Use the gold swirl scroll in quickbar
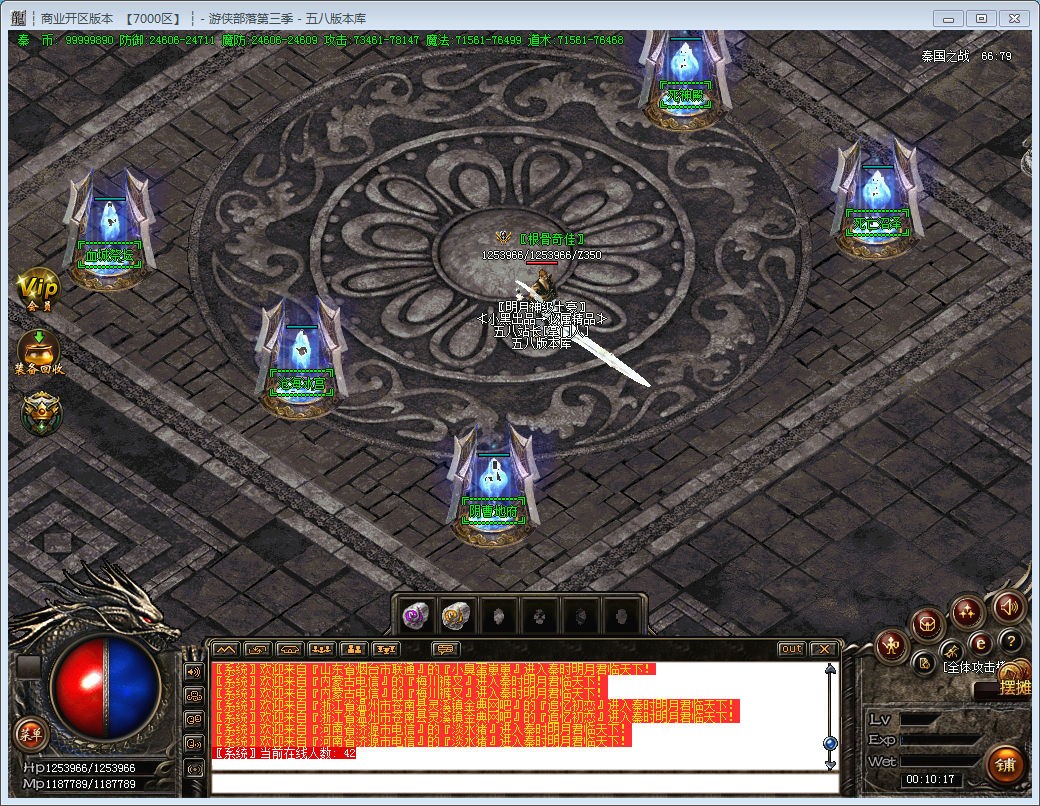 (x=456, y=617)
